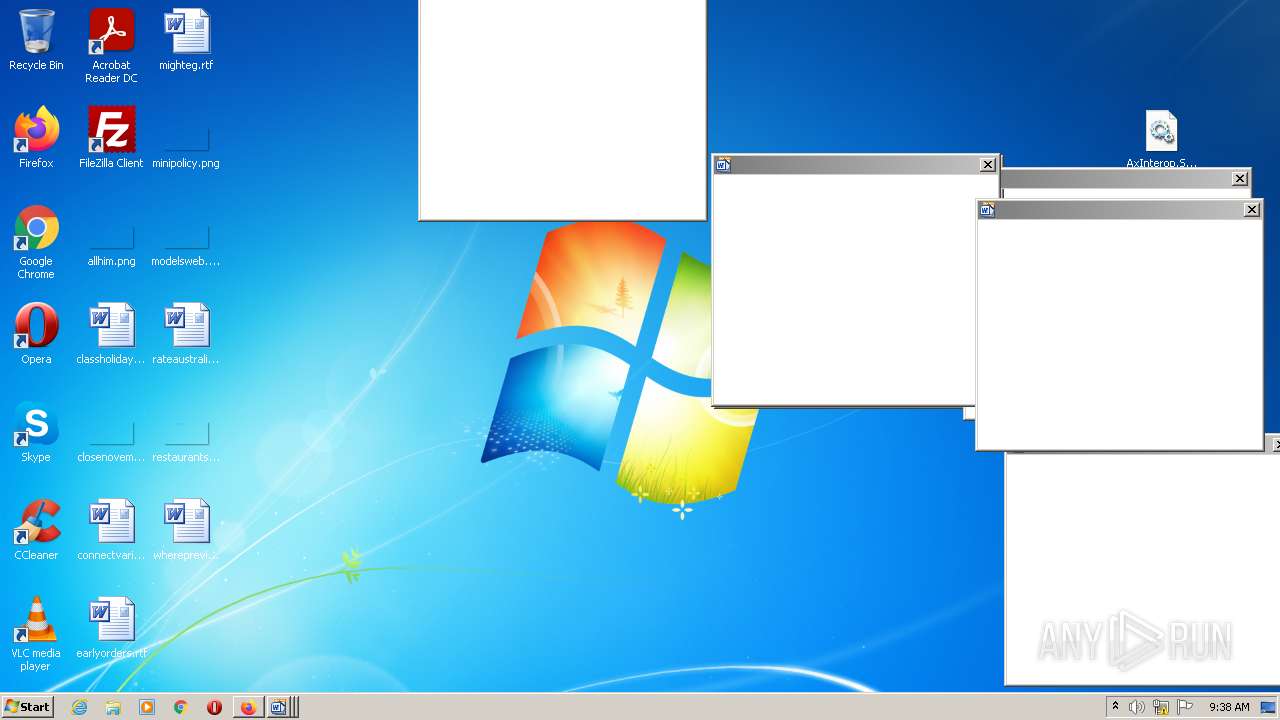Launch Acrobat Reader DC shortcut
Viewport: 1280px width, 720px height.
pos(111,46)
